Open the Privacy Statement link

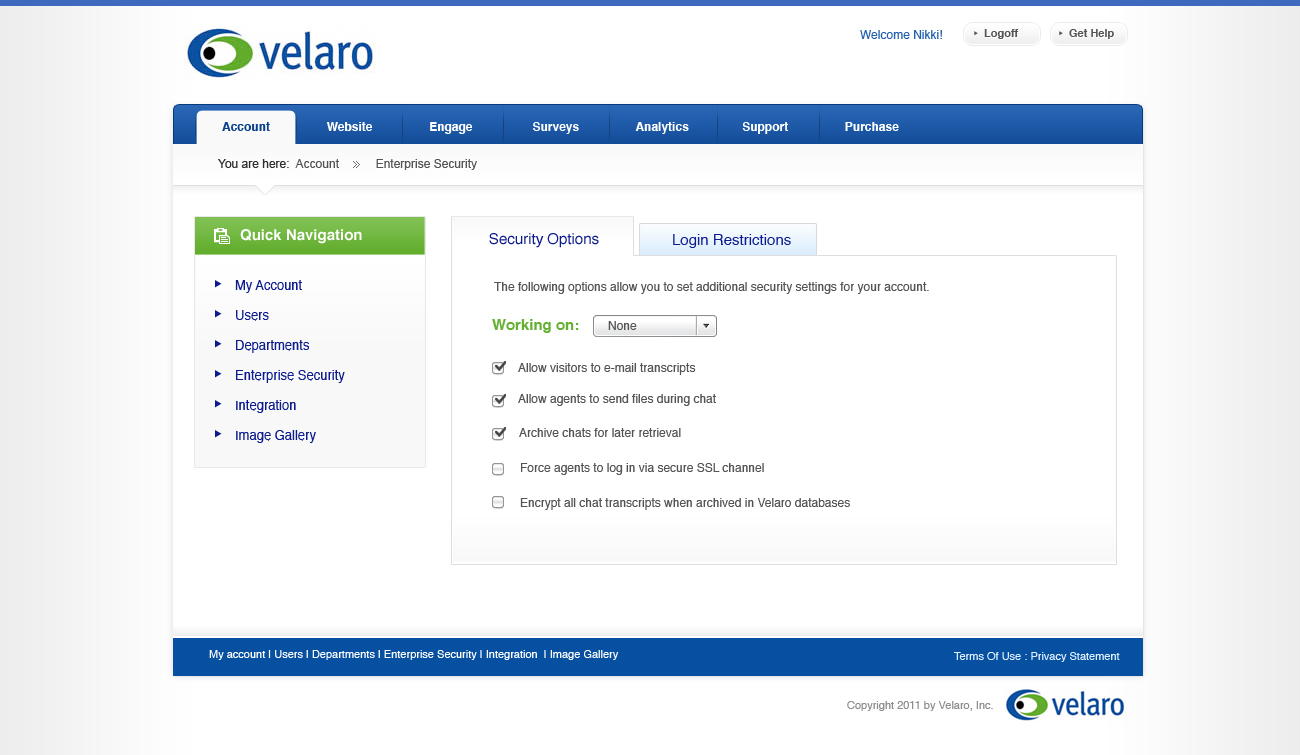1074,656
